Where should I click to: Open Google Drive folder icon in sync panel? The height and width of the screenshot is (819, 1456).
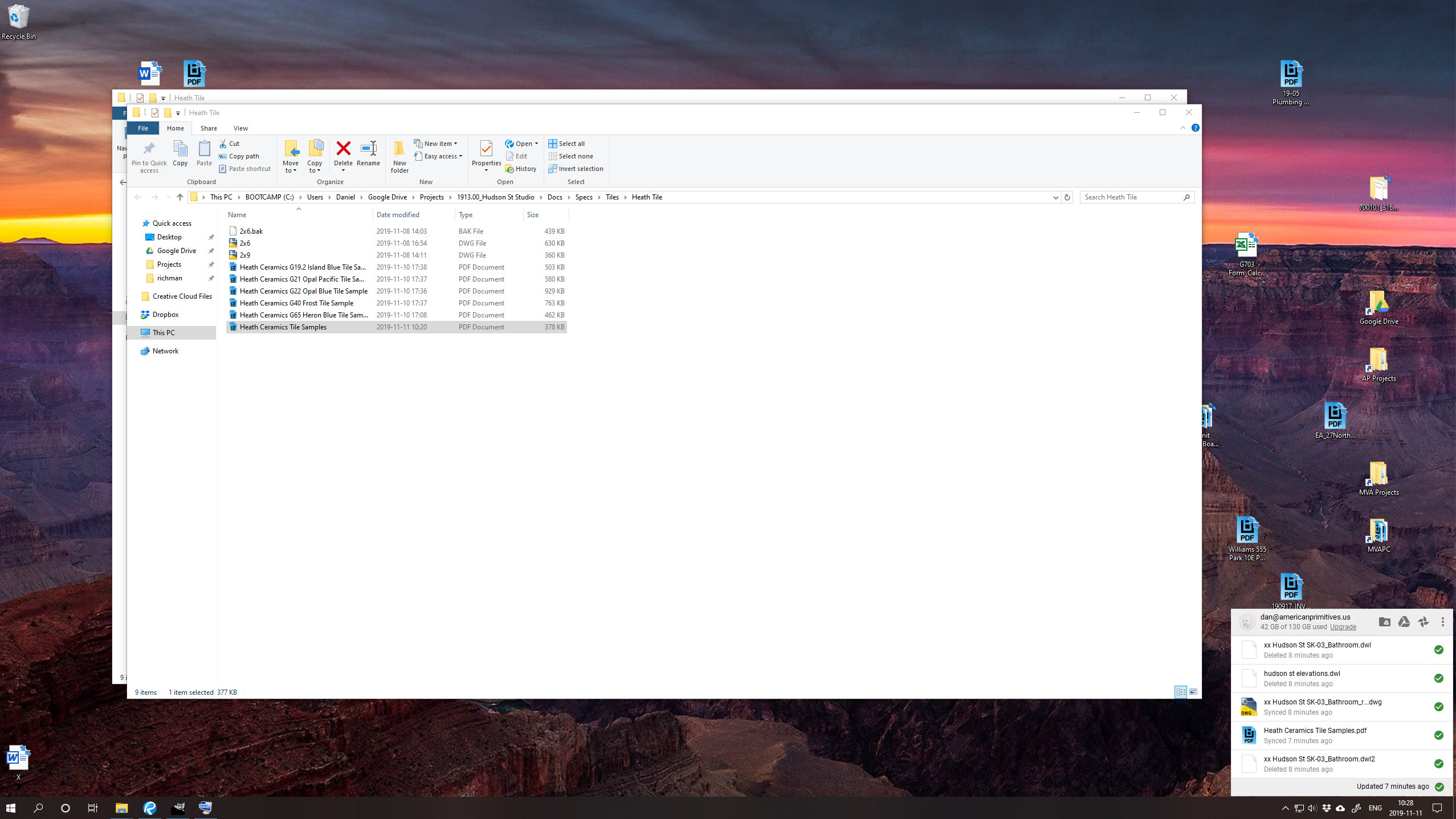pyautogui.click(x=1384, y=622)
